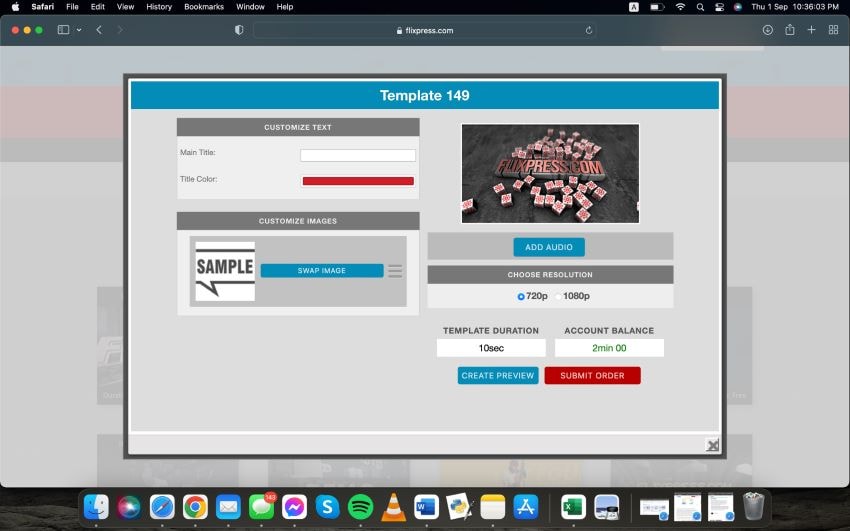The width and height of the screenshot is (850, 531).
Task: Open the Bookmarks menu
Action: pyautogui.click(x=204, y=7)
